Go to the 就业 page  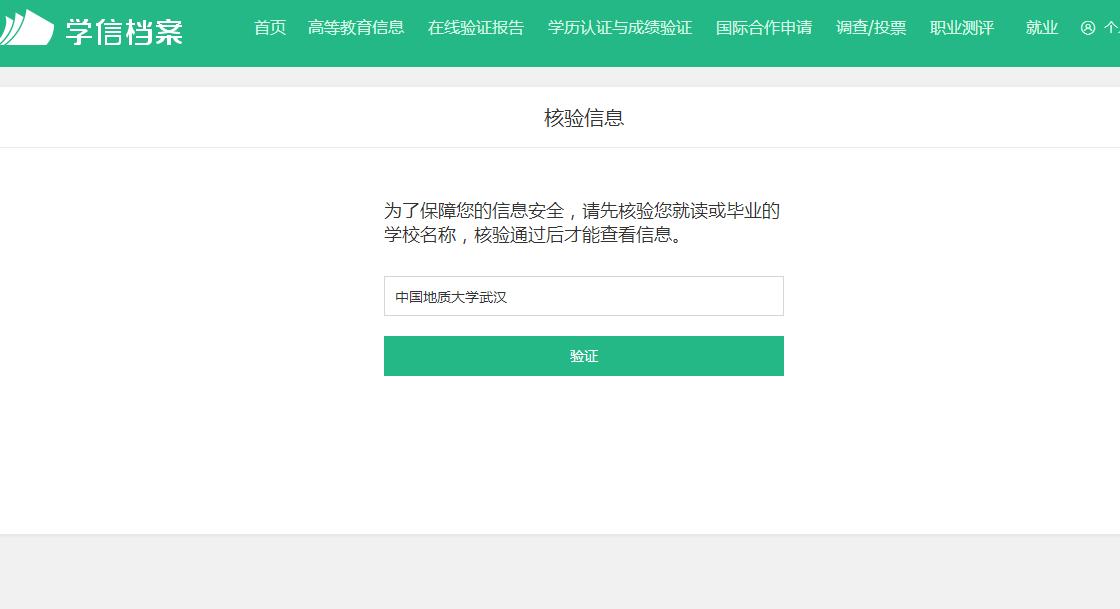click(1042, 28)
